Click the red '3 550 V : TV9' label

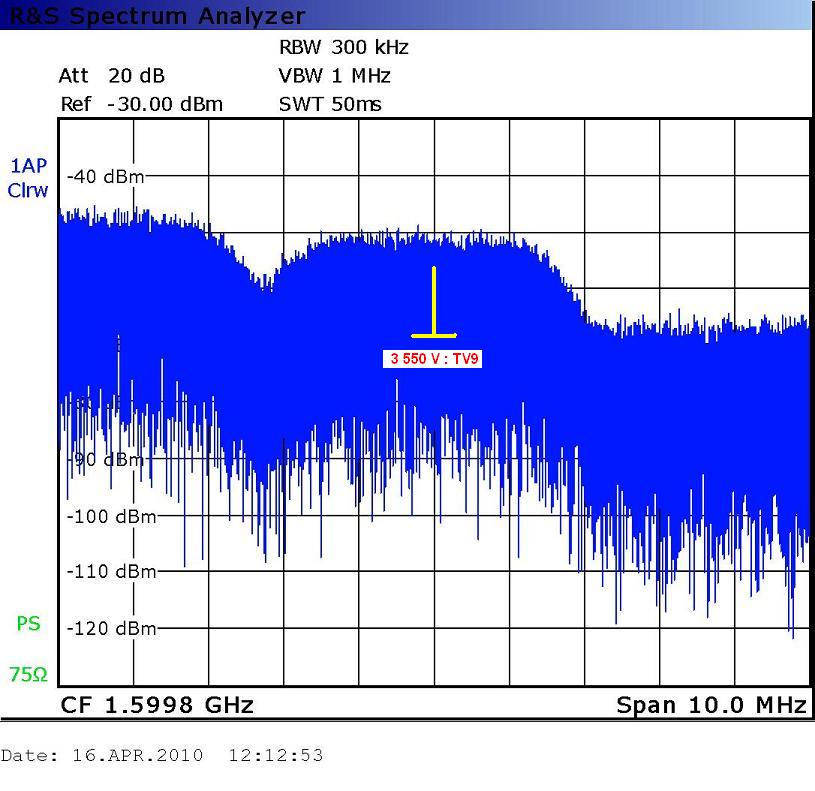coord(433,358)
